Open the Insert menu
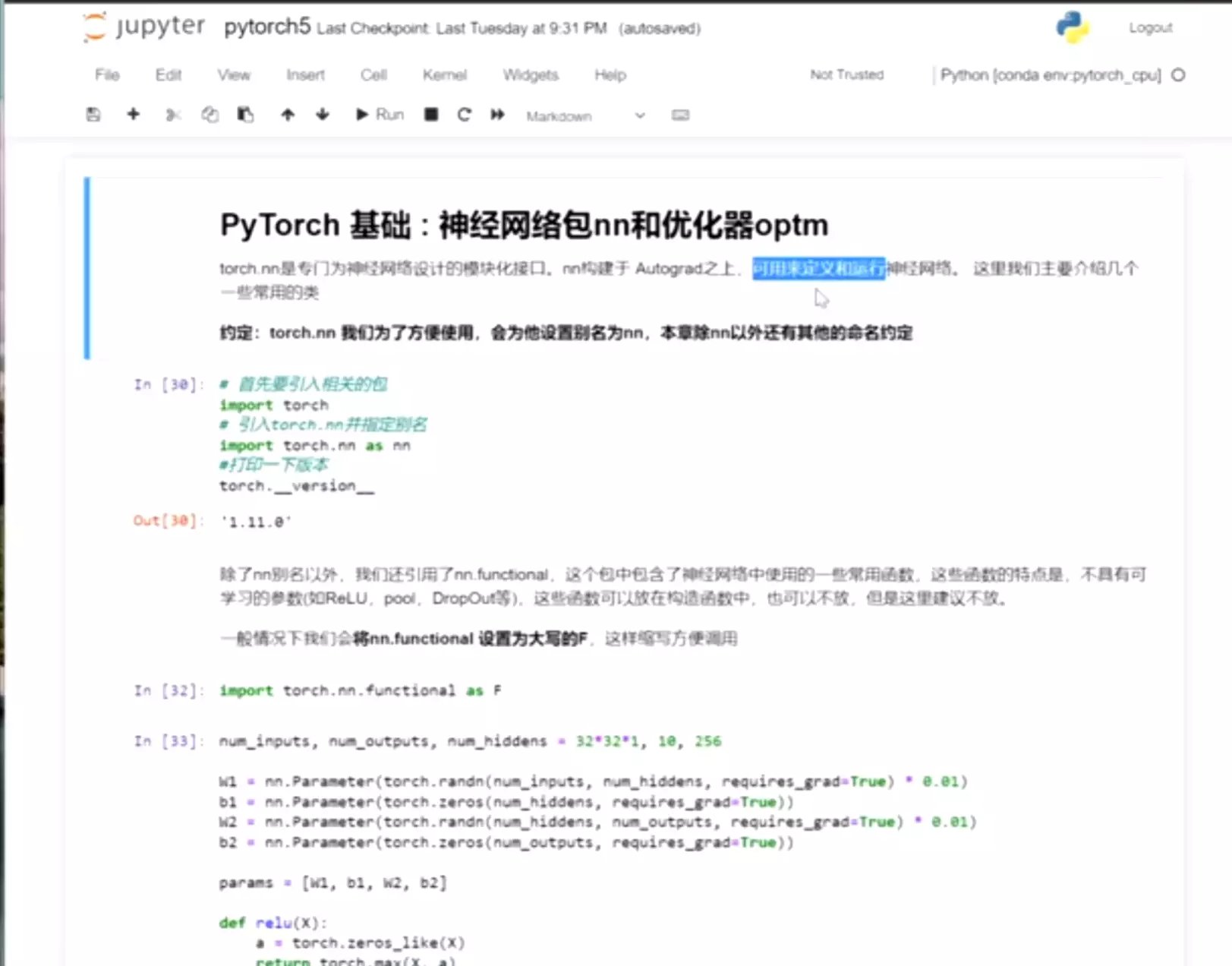The height and width of the screenshot is (966, 1232). [x=305, y=75]
